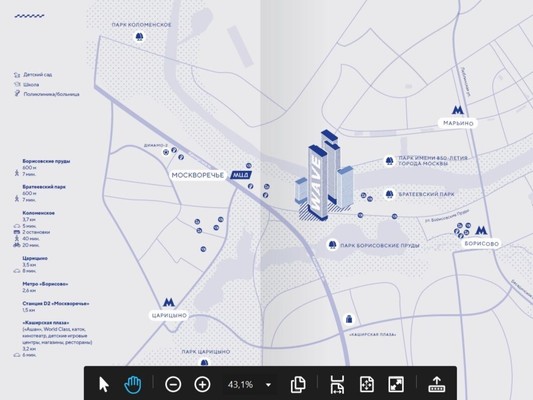Click the tree icon beside Братеевский парк map label

pyautogui.click(x=389, y=194)
